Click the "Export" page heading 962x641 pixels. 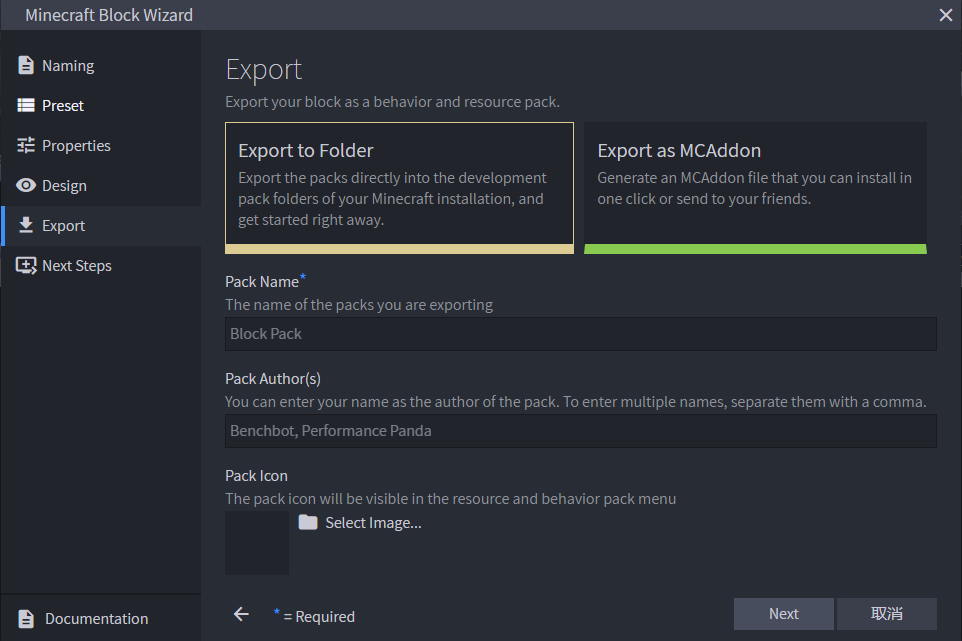point(263,70)
